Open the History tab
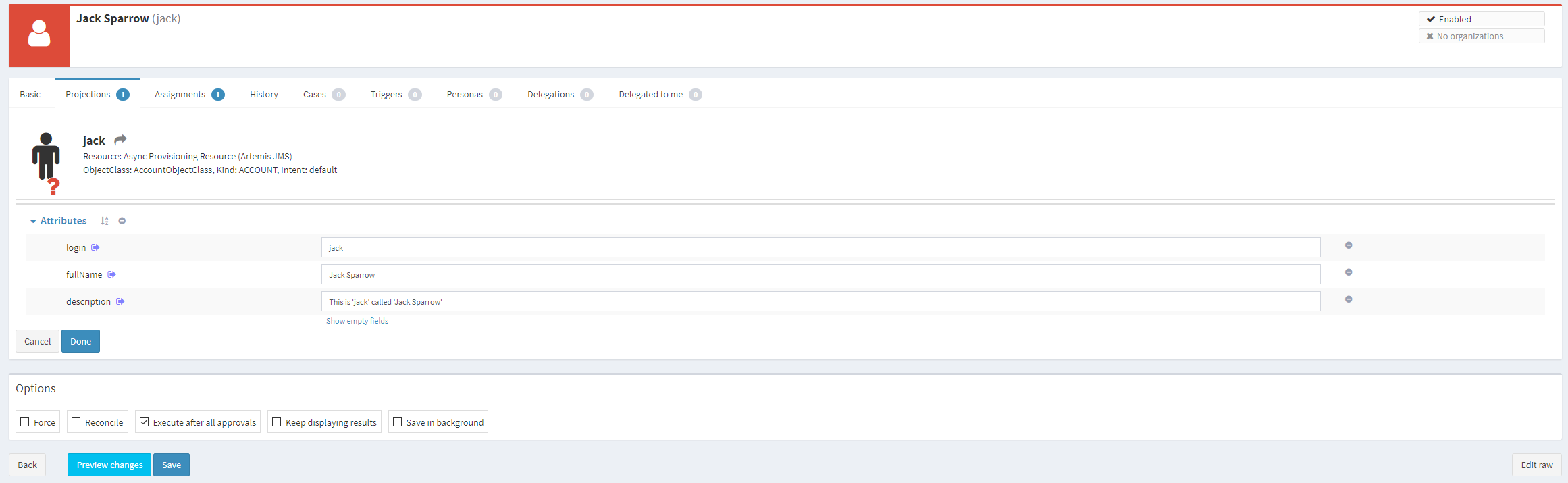 click(x=263, y=94)
